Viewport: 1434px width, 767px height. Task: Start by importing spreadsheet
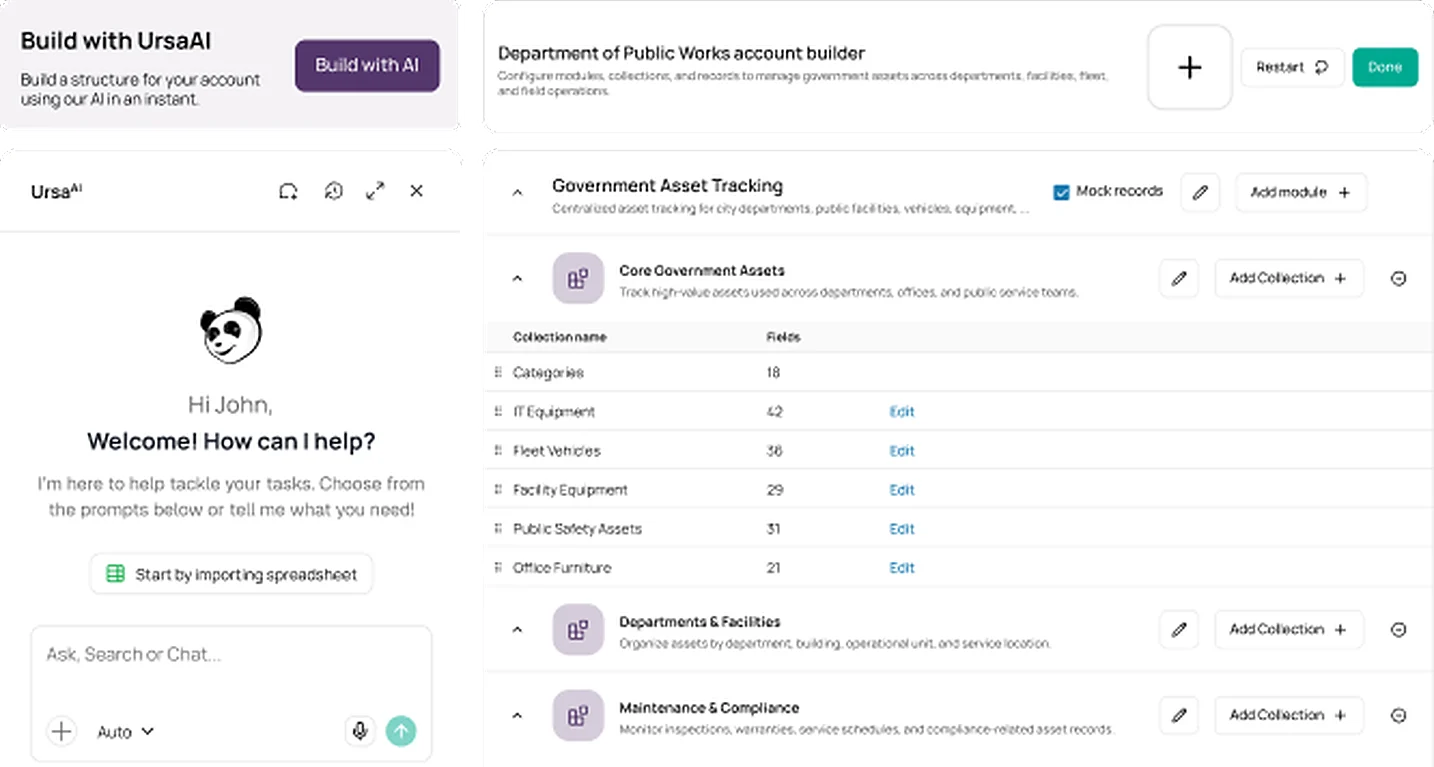(231, 574)
